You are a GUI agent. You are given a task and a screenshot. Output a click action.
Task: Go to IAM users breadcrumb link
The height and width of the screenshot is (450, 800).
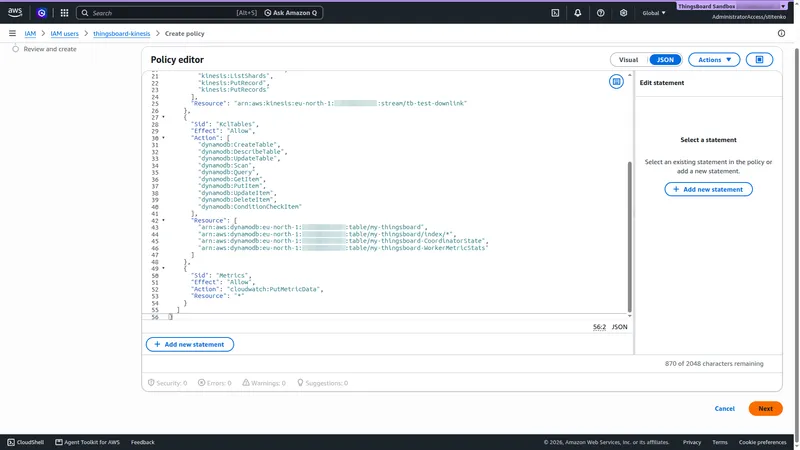(x=64, y=34)
